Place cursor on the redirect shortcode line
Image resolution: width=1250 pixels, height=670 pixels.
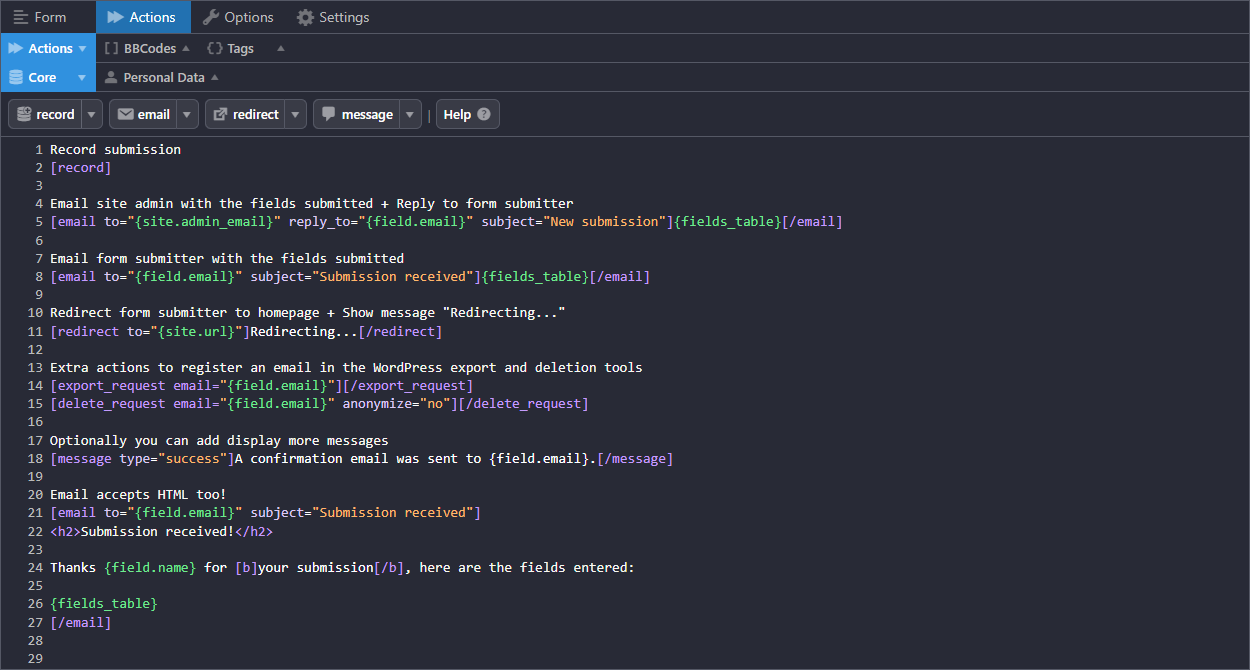pos(246,331)
